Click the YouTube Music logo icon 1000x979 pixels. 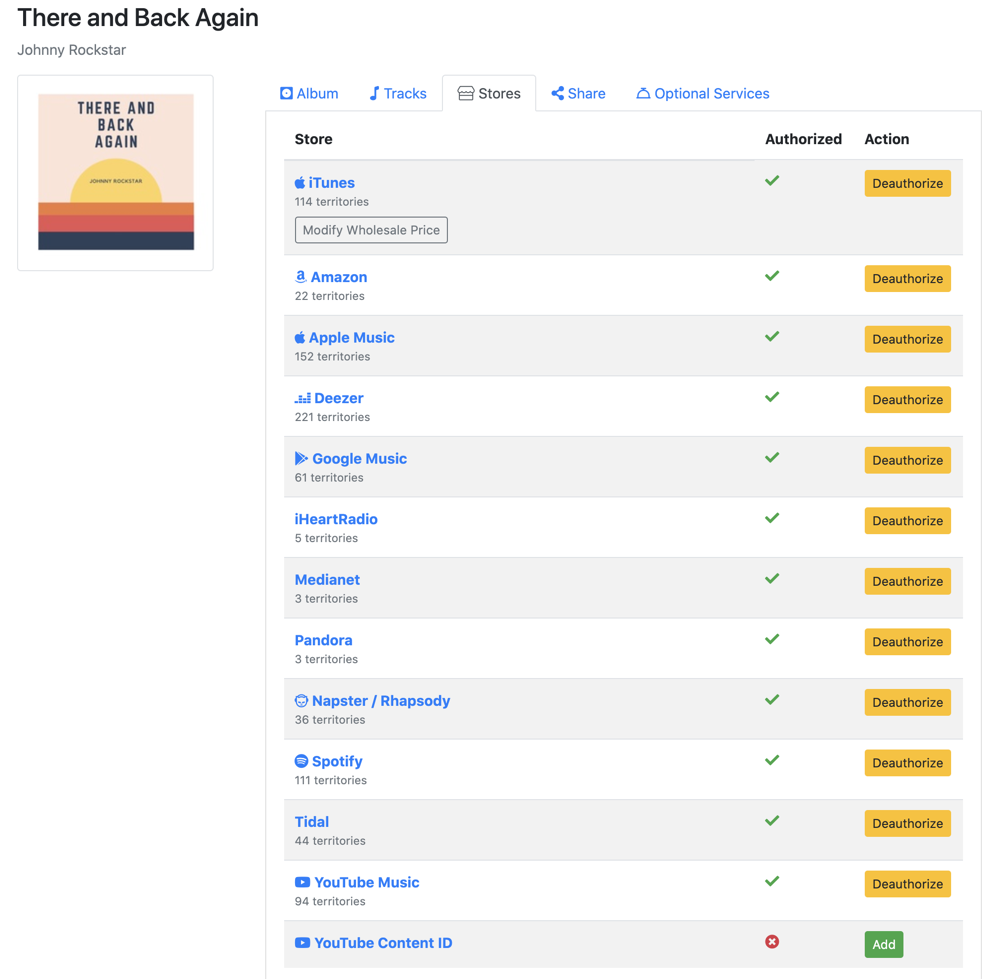point(302,882)
